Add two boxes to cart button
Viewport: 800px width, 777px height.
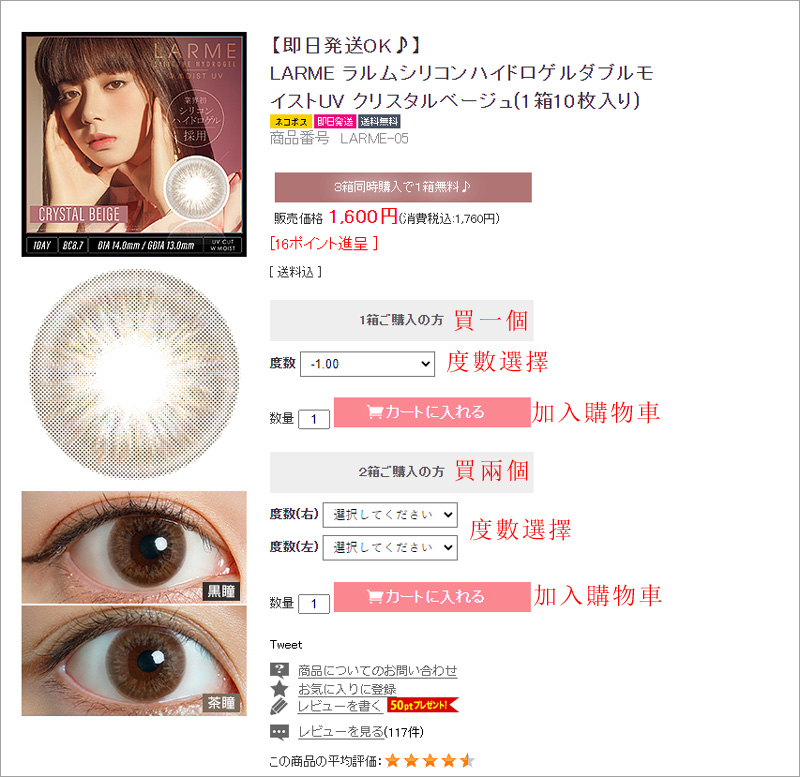[432, 596]
